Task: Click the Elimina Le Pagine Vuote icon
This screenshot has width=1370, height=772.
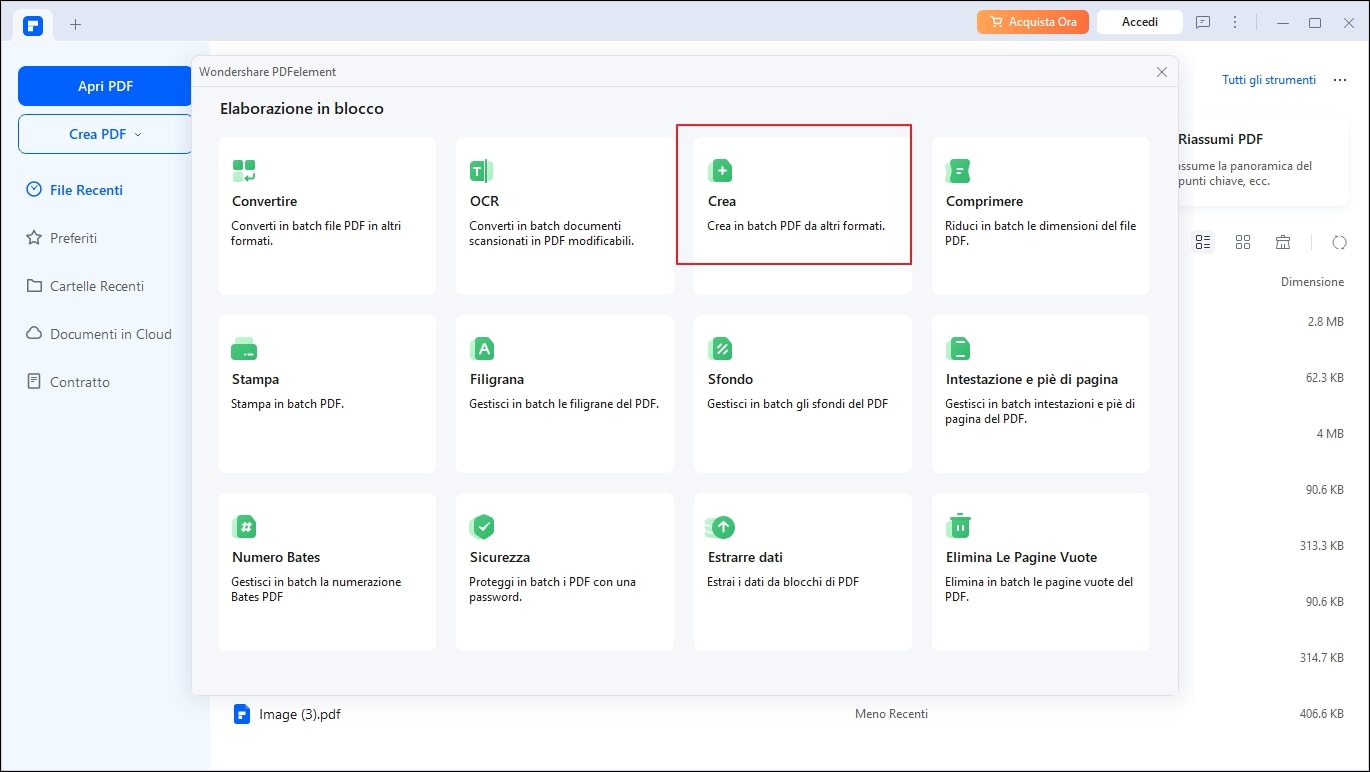Action: (958, 525)
